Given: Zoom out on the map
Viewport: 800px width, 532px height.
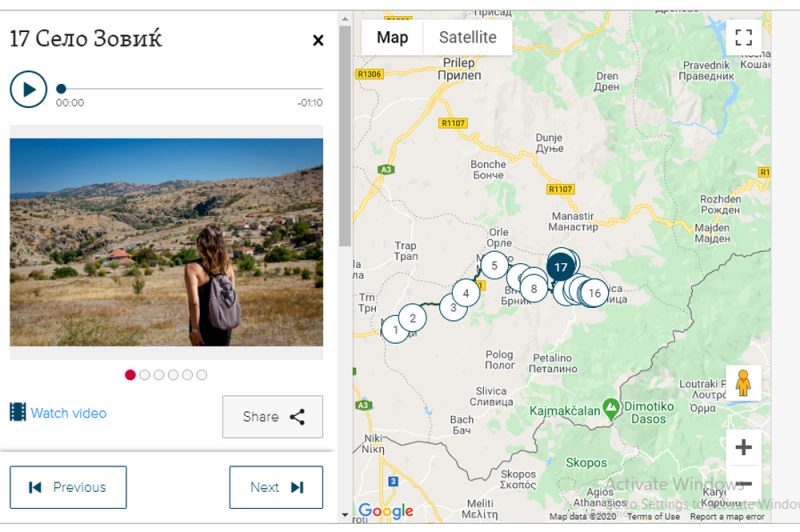Looking at the screenshot, I should [x=743, y=485].
